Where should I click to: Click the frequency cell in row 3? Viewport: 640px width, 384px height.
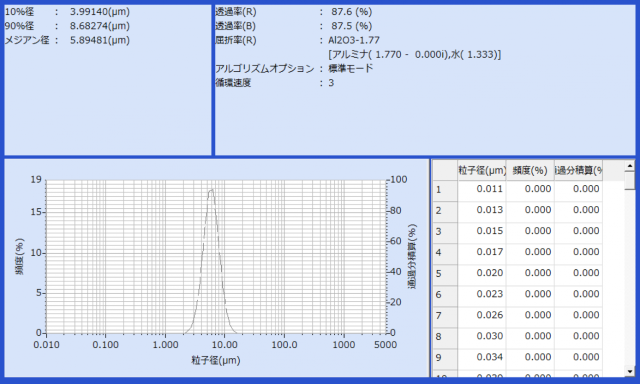click(x=530, y=232)
